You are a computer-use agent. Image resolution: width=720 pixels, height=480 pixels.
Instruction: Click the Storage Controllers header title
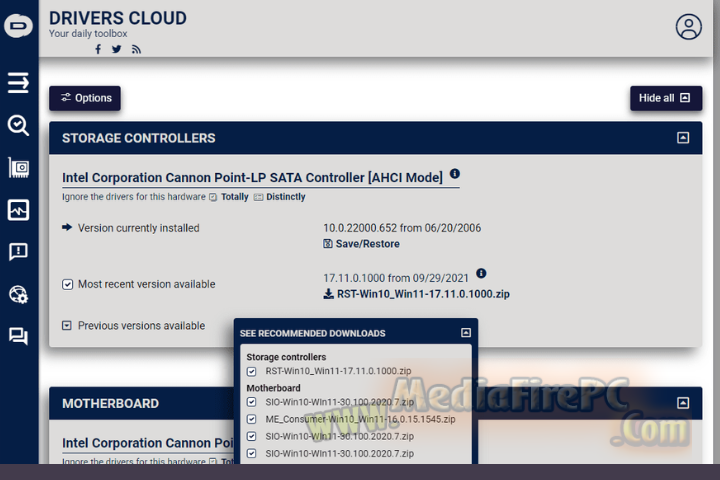pyautogui.click(x=139, y=138)
